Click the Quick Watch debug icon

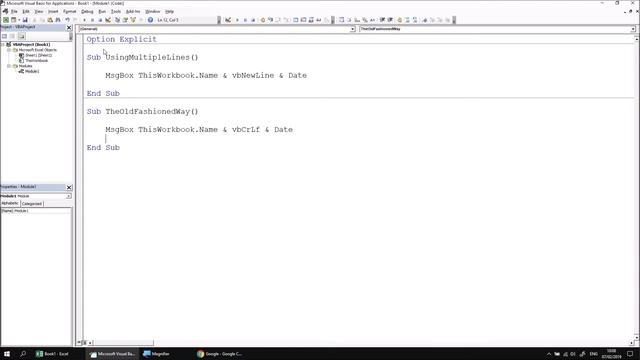(x=319, y=20)
